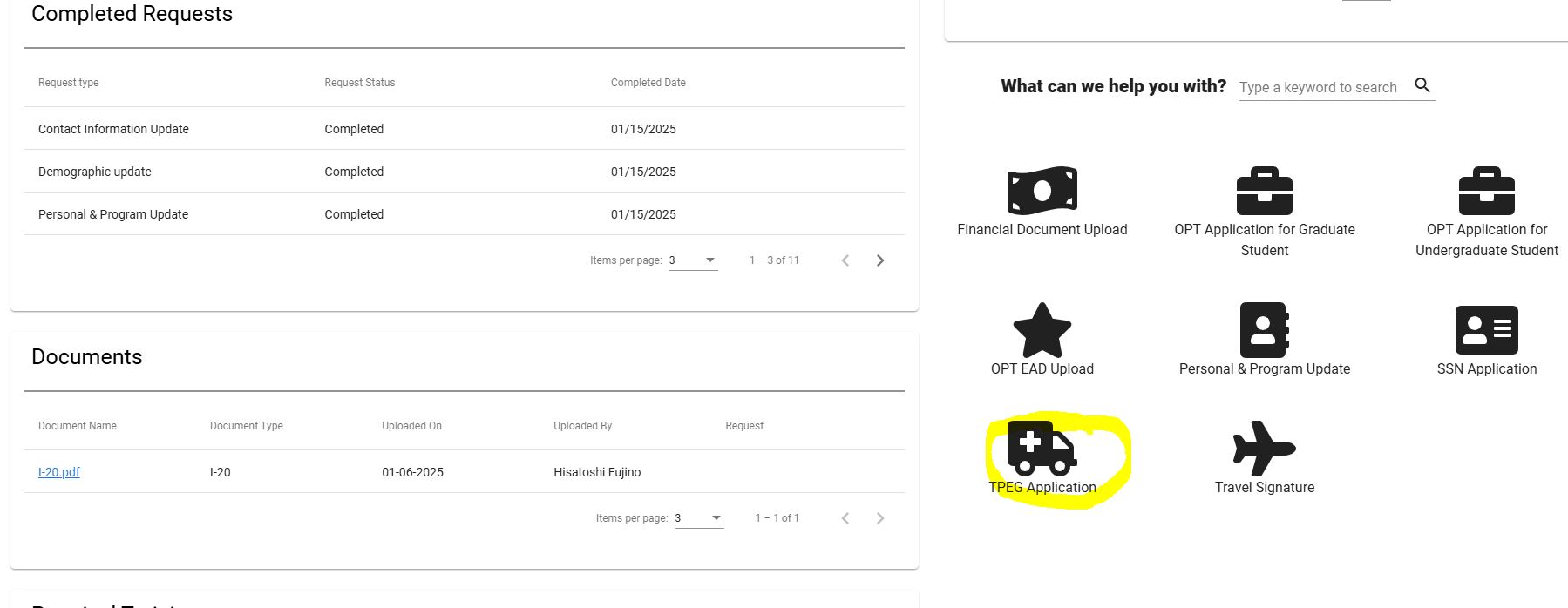Click the search magnifier icon
This screenshot has height=608, width=1568.
tap(1422, 85)
